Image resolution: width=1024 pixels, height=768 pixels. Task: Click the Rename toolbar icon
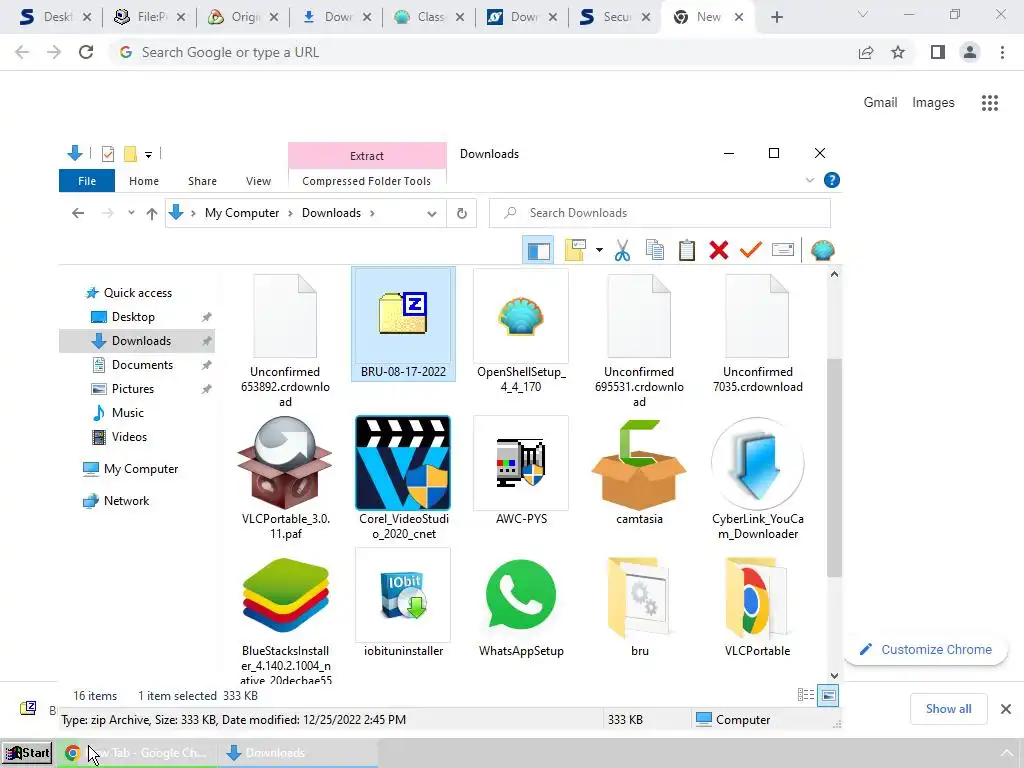(782, 250)
